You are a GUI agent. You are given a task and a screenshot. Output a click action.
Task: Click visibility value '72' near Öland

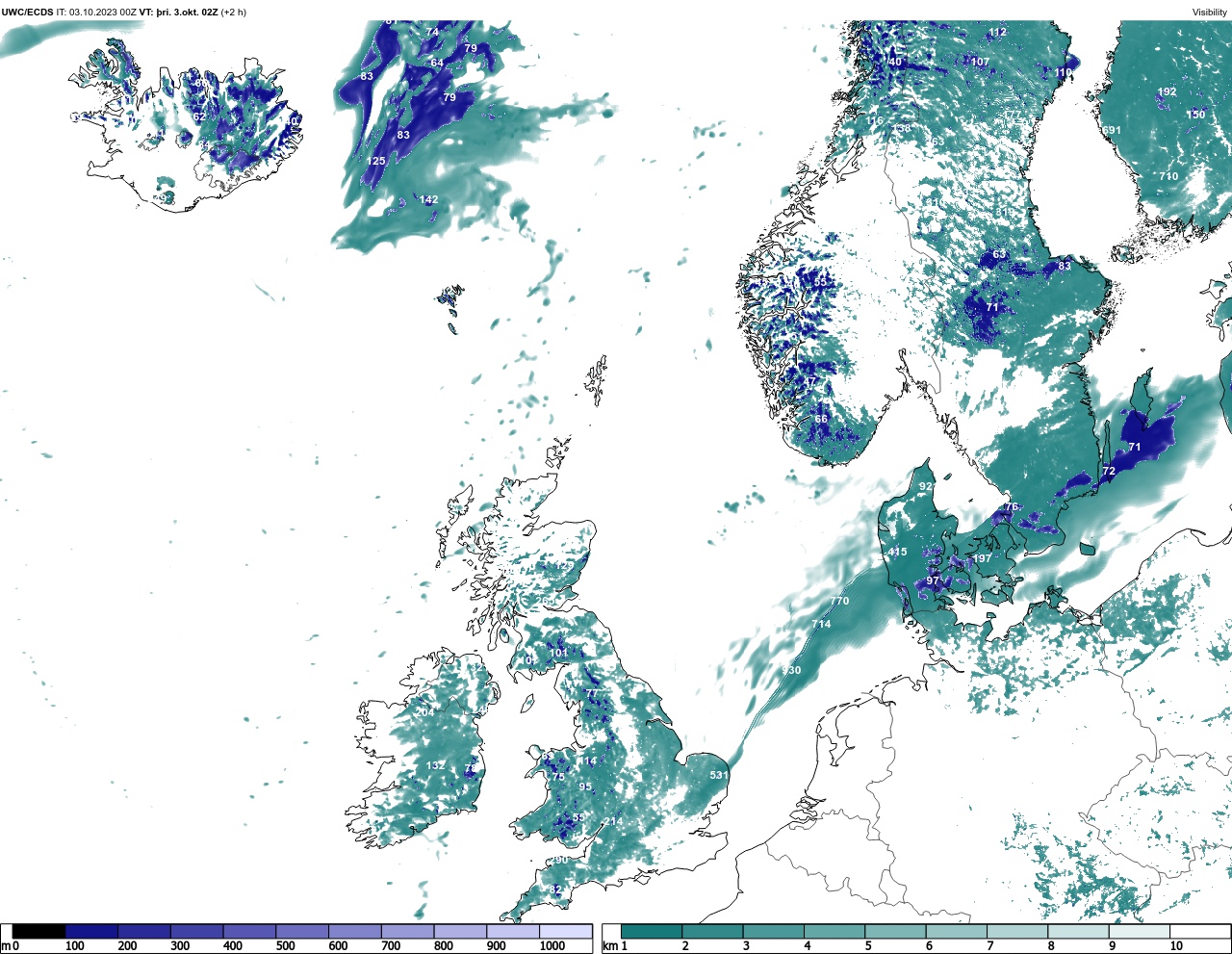(x=1109, y=471)
